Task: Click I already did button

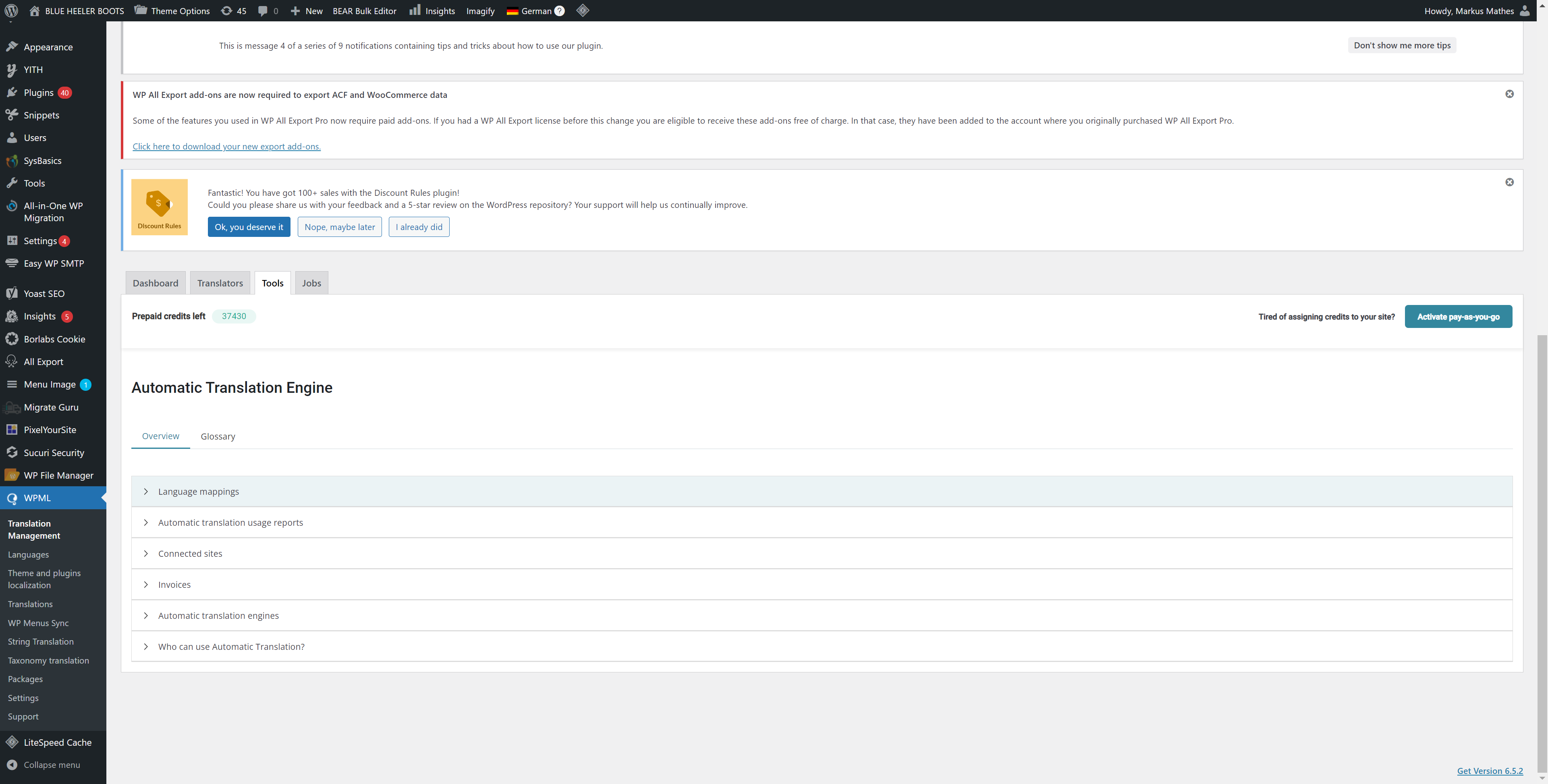Action: tap(419, 227)
